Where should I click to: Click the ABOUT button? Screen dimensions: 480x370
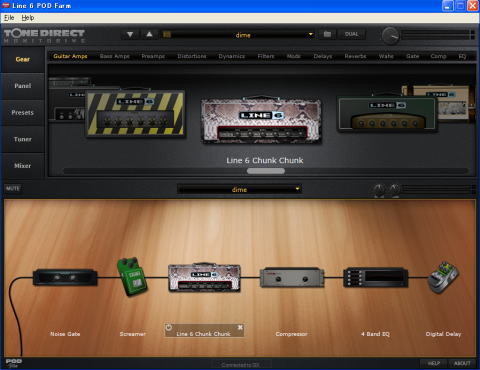tap(462, 363)
